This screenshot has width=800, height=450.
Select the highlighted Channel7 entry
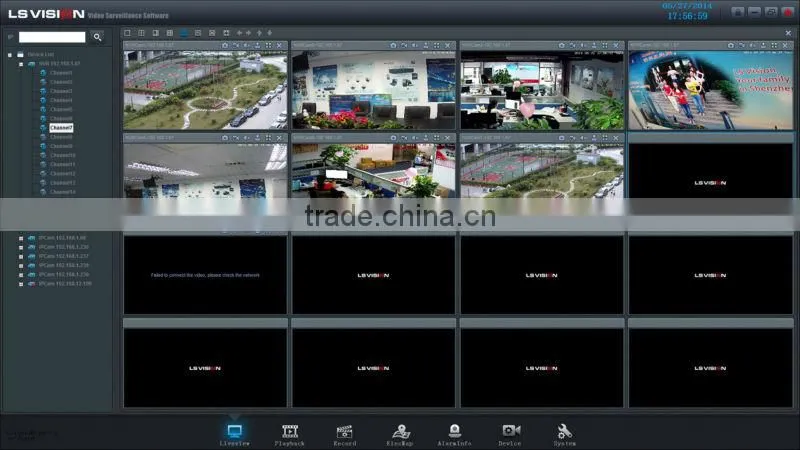(x=61, y=128)
